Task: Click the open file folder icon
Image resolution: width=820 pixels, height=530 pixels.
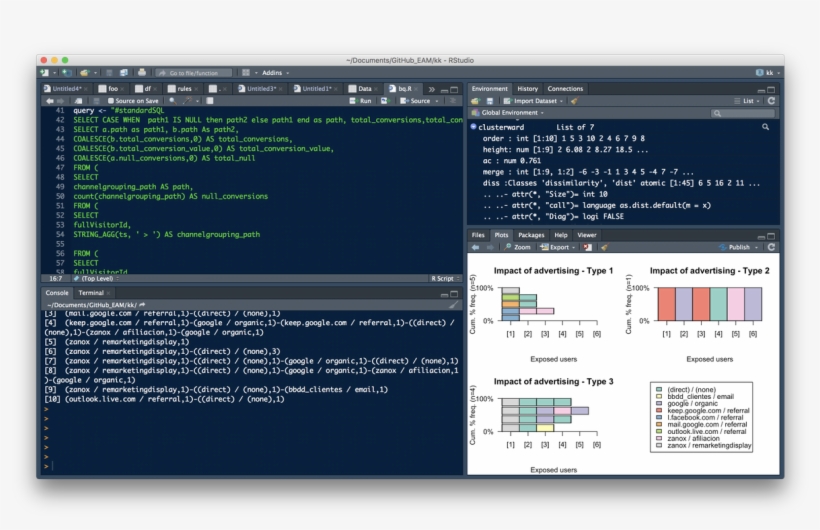Action: click(85, 73)
